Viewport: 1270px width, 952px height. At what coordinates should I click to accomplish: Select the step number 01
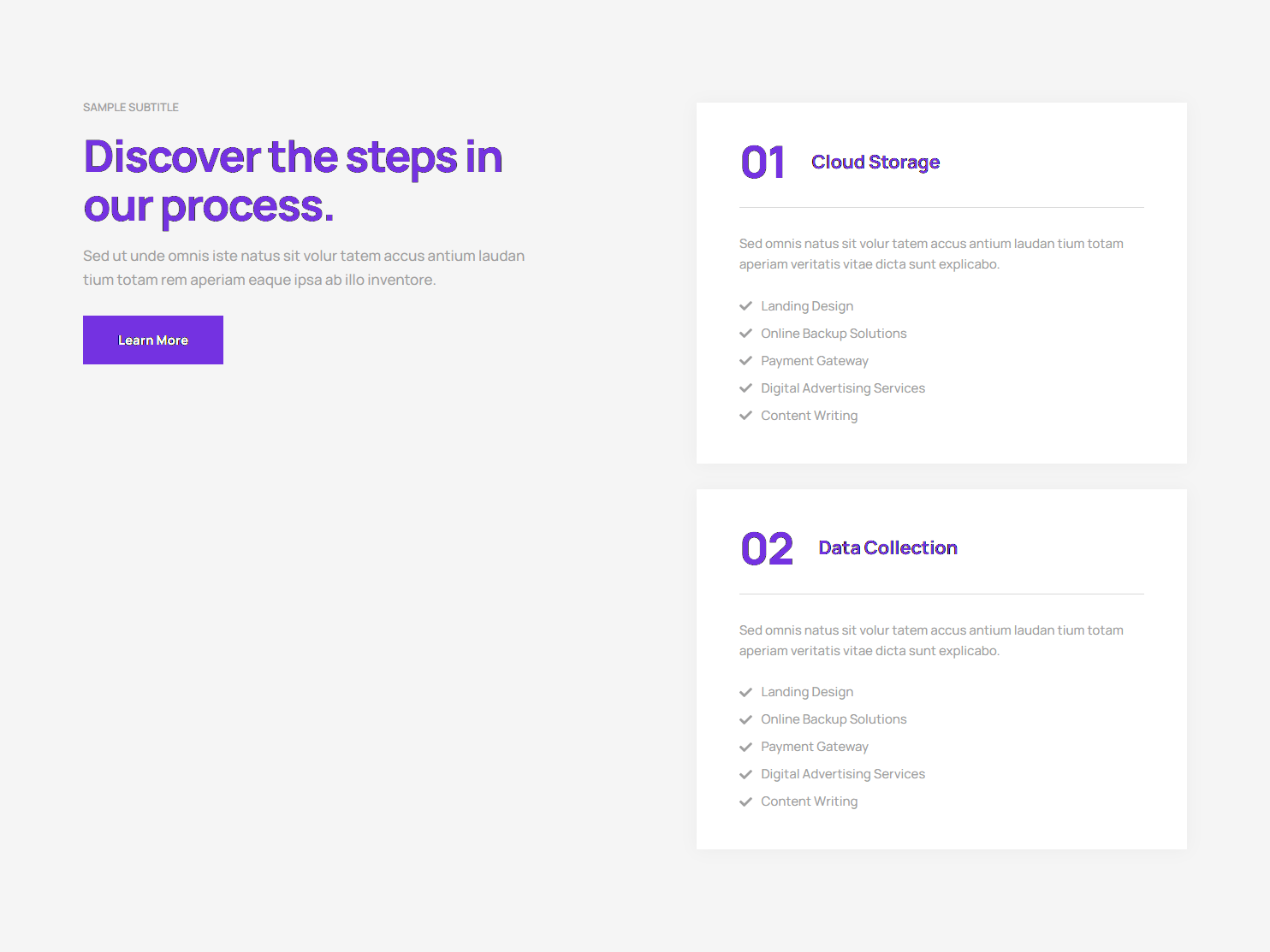(763, 163)
